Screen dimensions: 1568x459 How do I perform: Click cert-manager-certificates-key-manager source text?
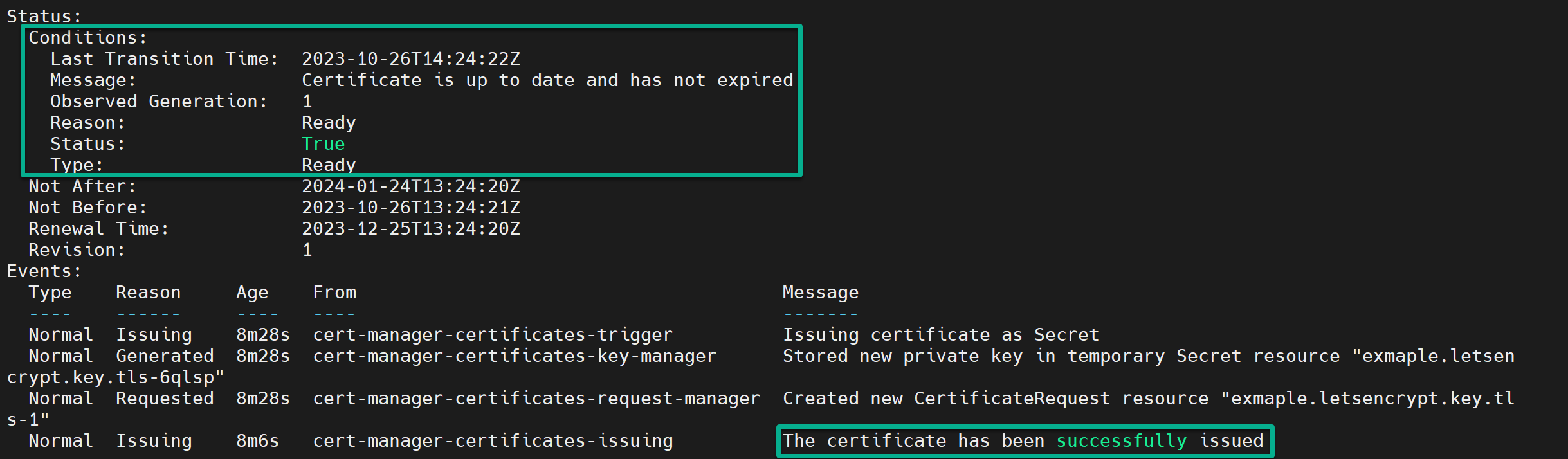[515, 355]
